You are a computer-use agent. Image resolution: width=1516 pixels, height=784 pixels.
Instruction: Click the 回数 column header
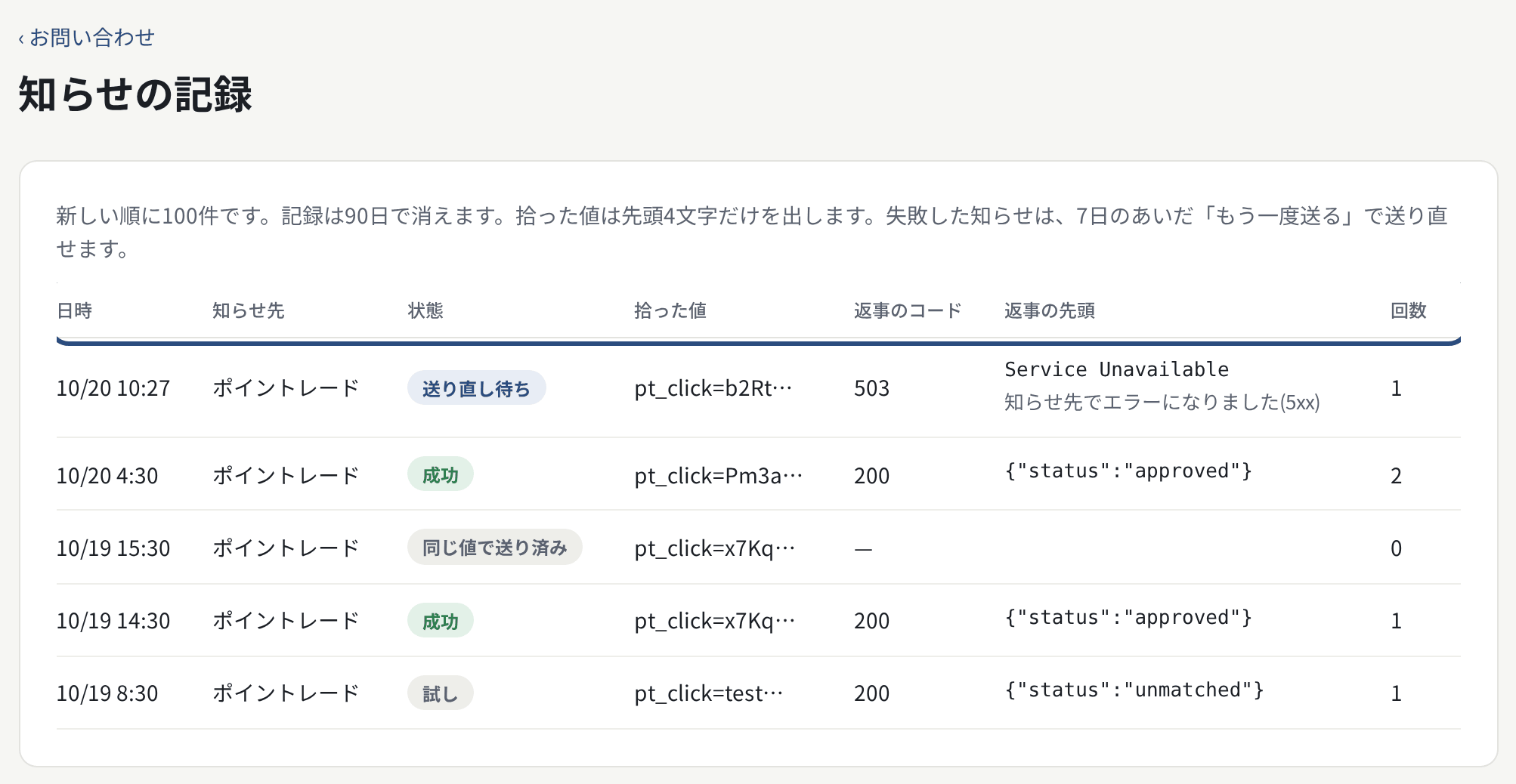pos(1409,310)
